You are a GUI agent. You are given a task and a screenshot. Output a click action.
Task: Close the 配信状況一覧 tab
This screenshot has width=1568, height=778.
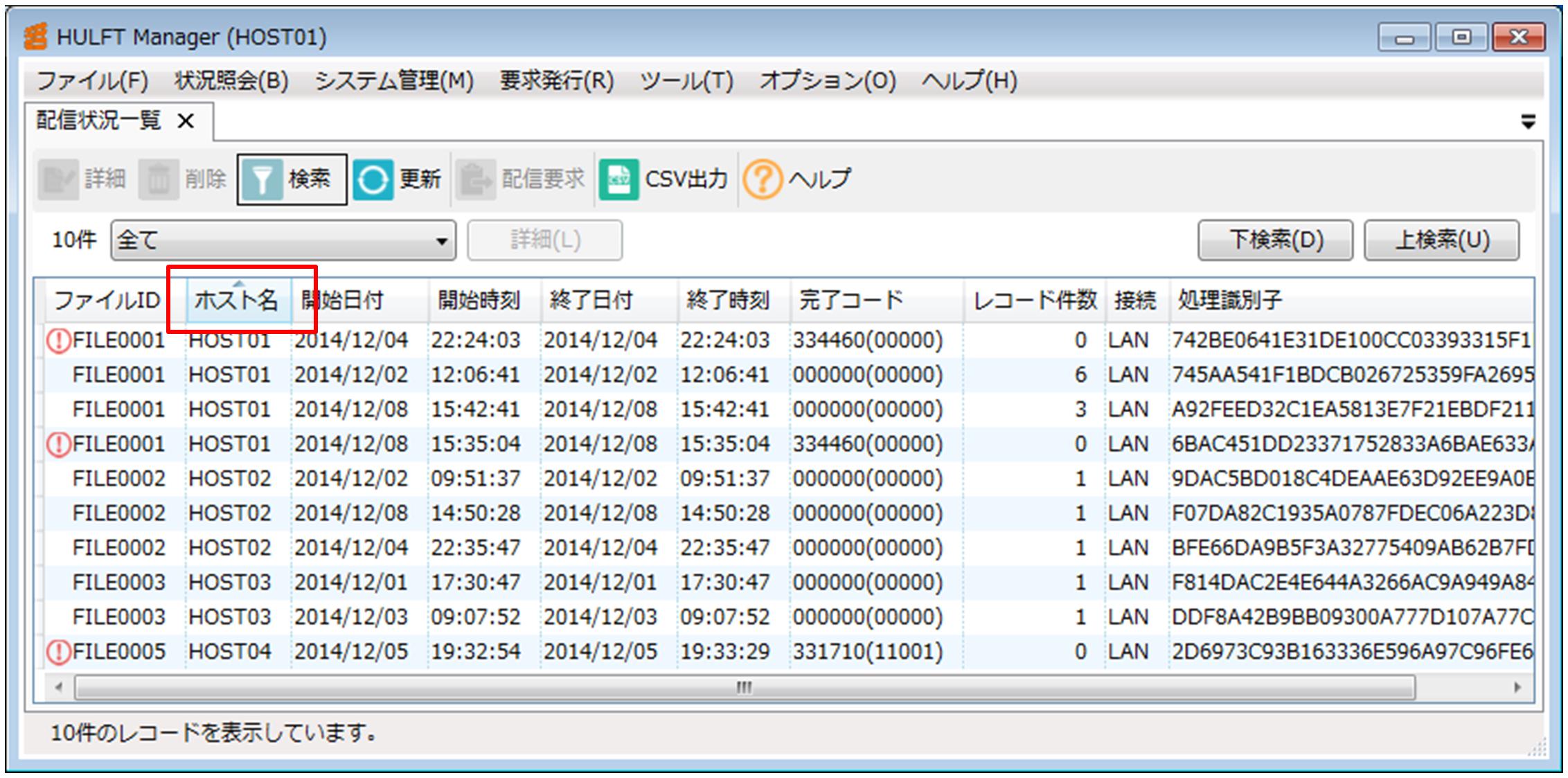184,120
